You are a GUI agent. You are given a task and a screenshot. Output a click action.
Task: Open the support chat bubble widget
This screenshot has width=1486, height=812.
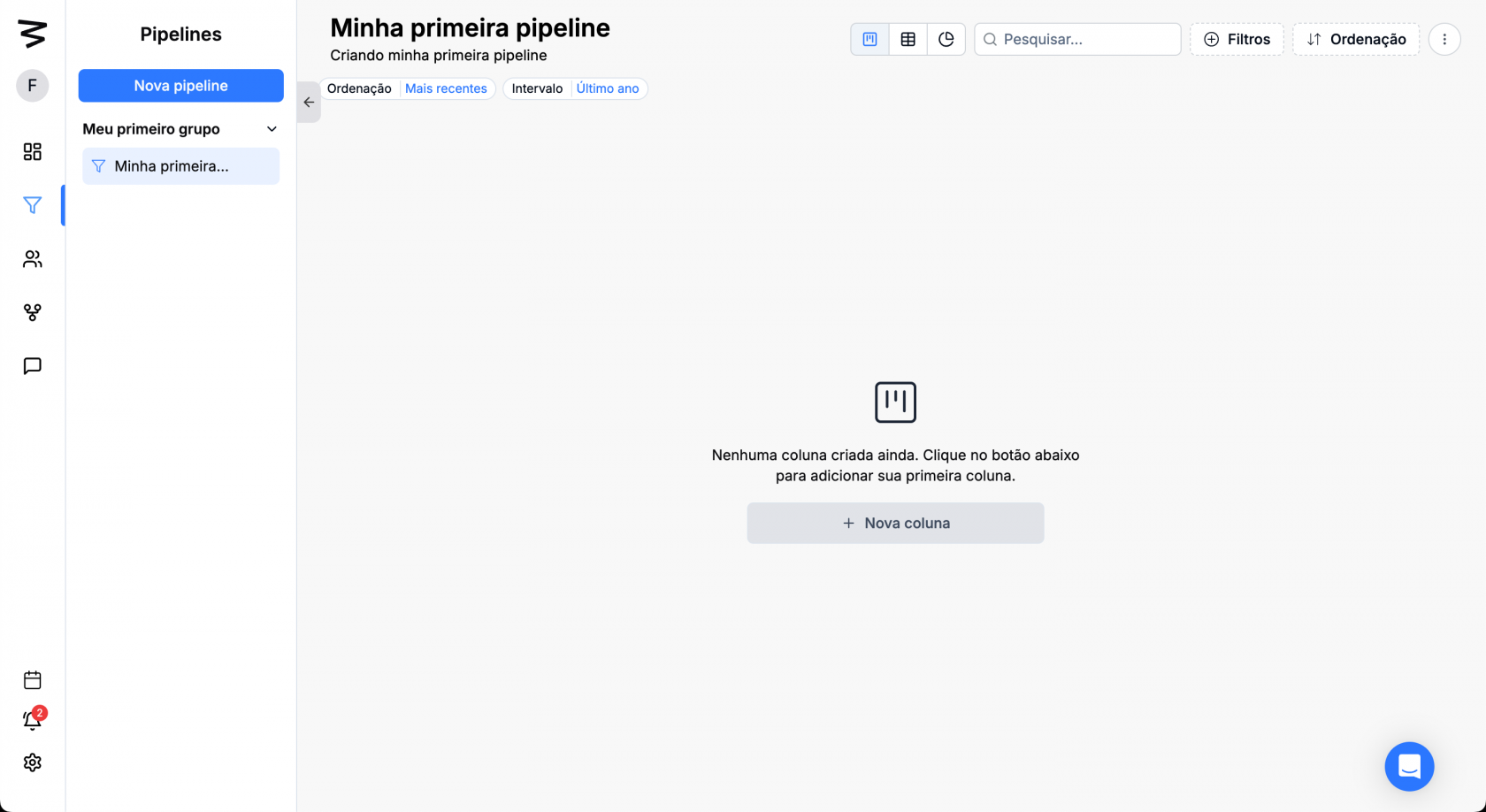tap(1409, 766)
